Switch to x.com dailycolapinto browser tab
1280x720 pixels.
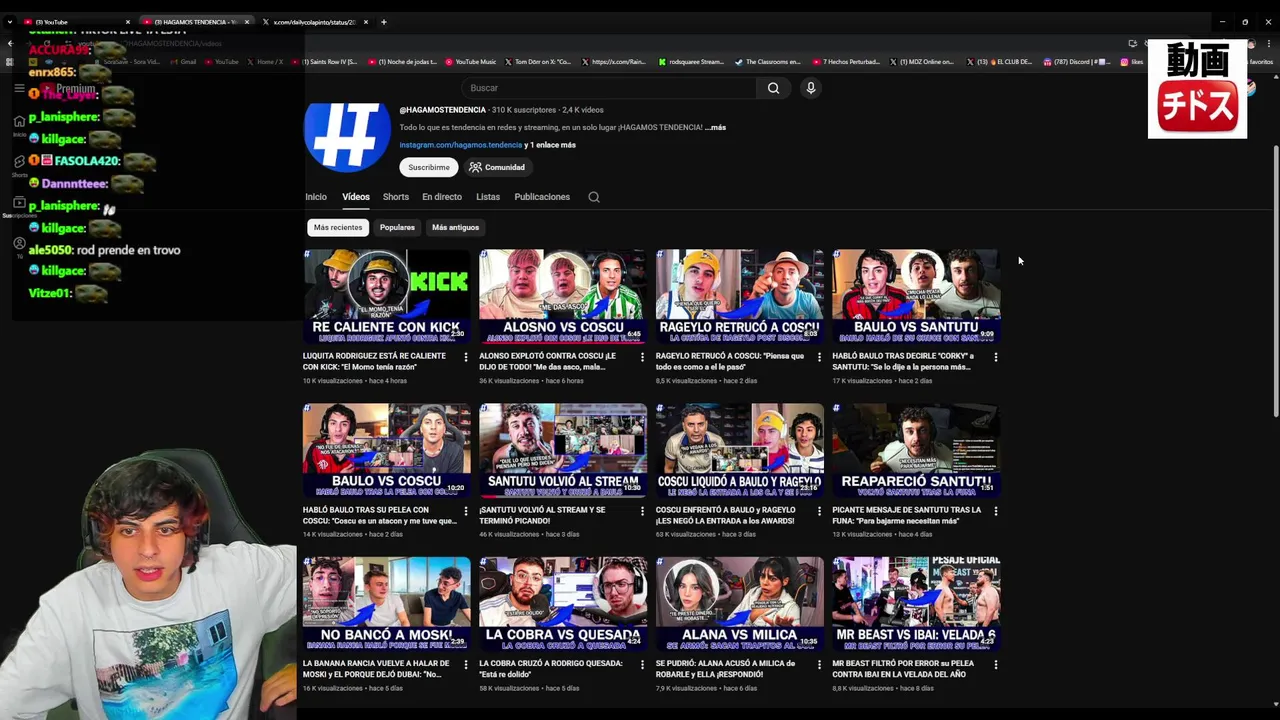(313, 22)
